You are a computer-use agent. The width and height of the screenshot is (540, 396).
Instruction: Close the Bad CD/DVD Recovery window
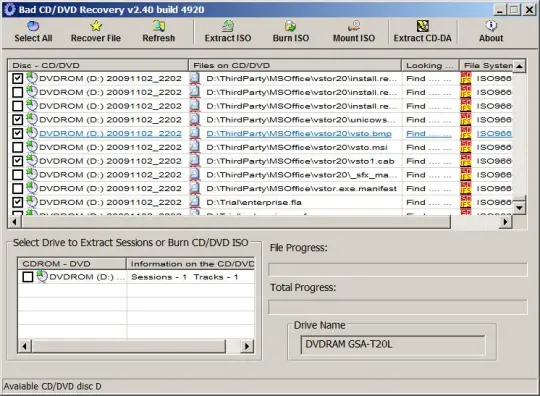coord(529,10)
